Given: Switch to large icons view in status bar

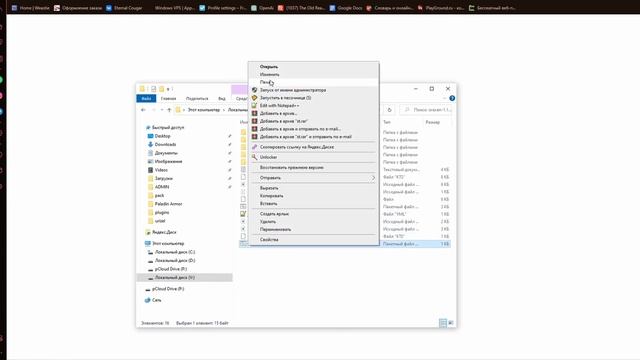Looking at the screenshot, I should point(451,323).
